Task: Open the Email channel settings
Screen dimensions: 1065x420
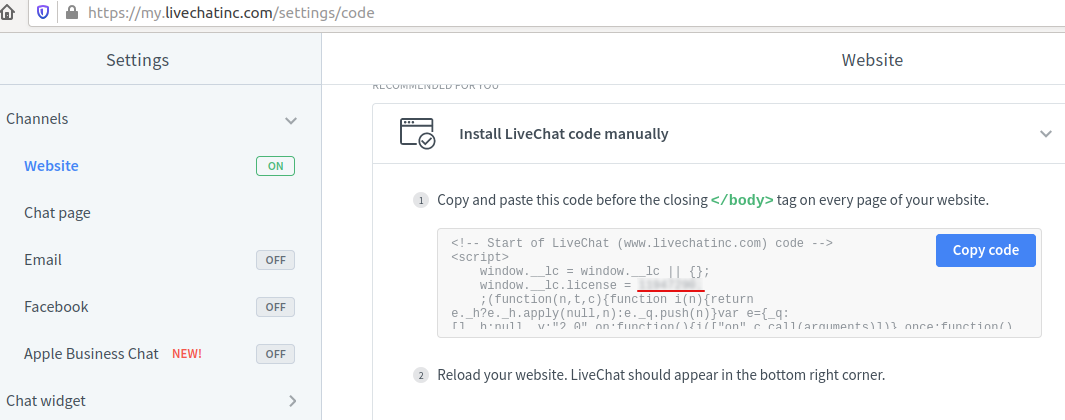Action: 43,260
